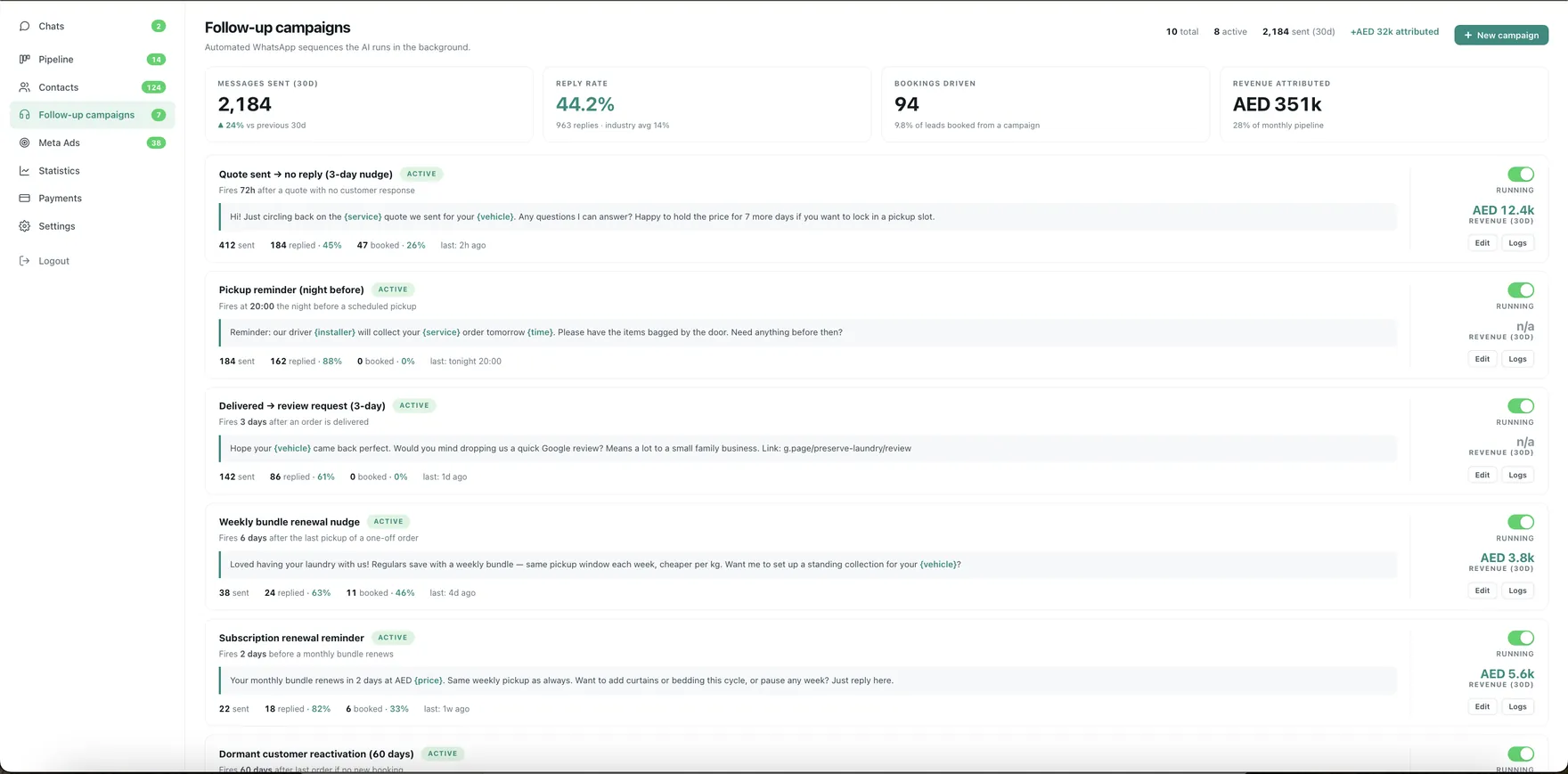Click the Bookings Driven 94 card
This screenshot has width=1568, height=774.
[x=1046, y=104]
